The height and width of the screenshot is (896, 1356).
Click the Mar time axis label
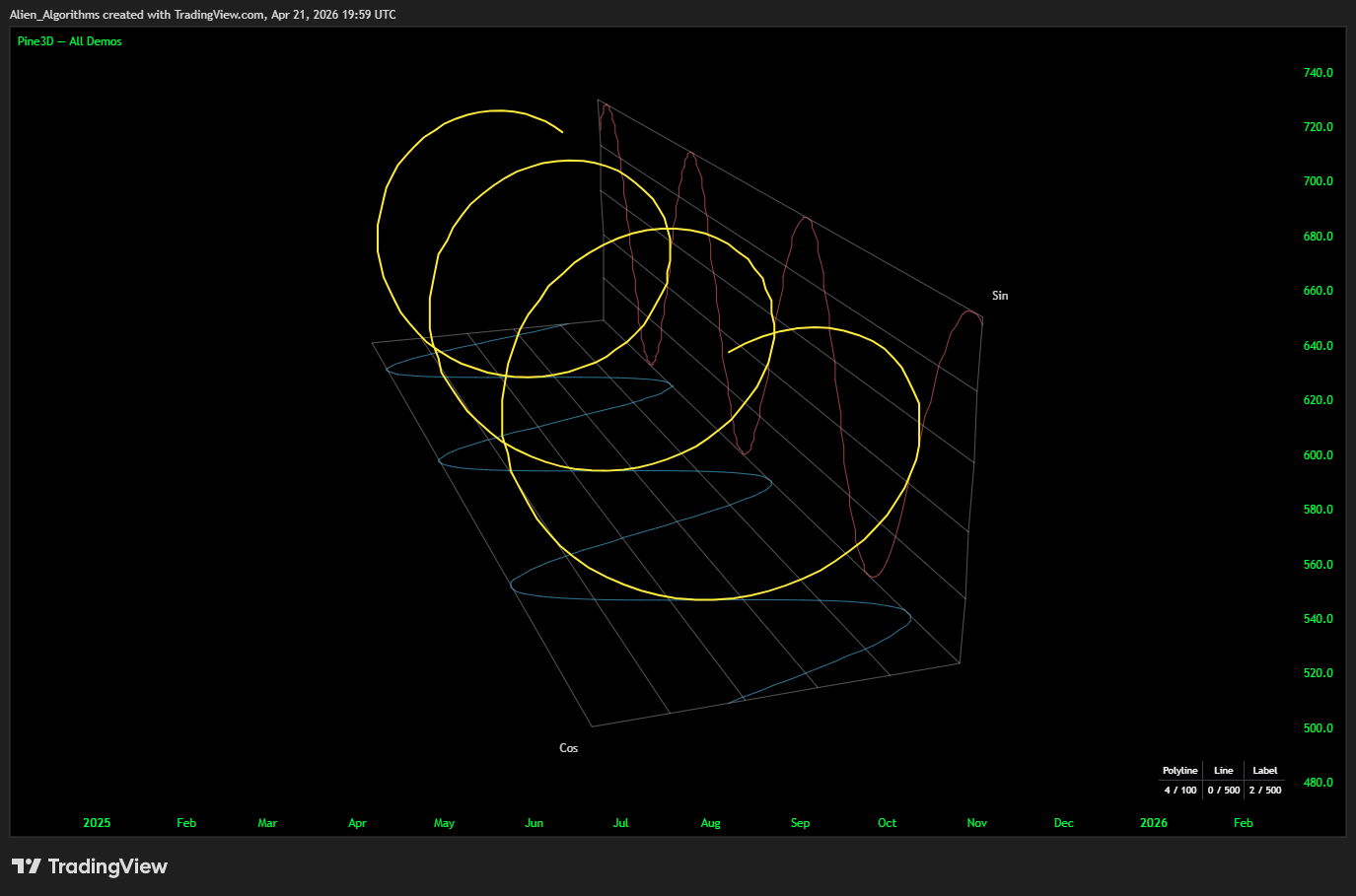point(267,823)
